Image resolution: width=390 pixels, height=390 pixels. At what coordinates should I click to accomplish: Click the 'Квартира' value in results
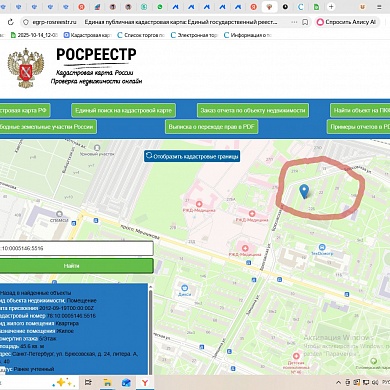(68, 323)
